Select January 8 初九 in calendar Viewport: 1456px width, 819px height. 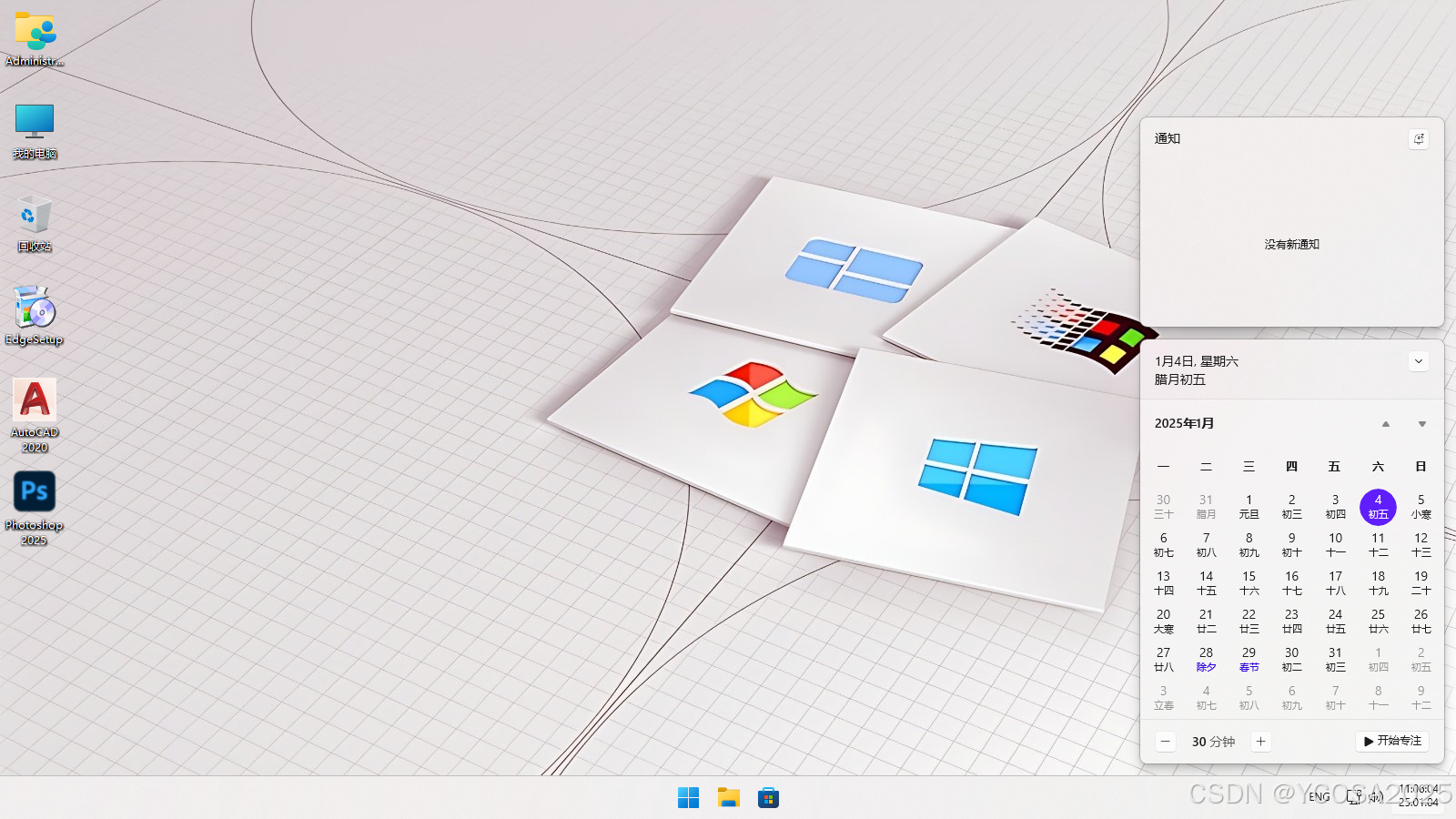[1249, 545]
